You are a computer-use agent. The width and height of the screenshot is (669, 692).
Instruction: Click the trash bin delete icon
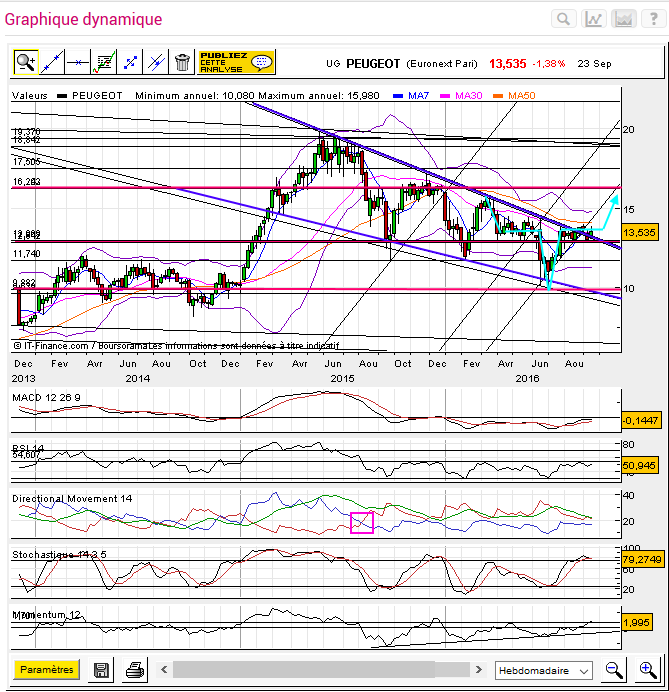[x=182, y=62]
